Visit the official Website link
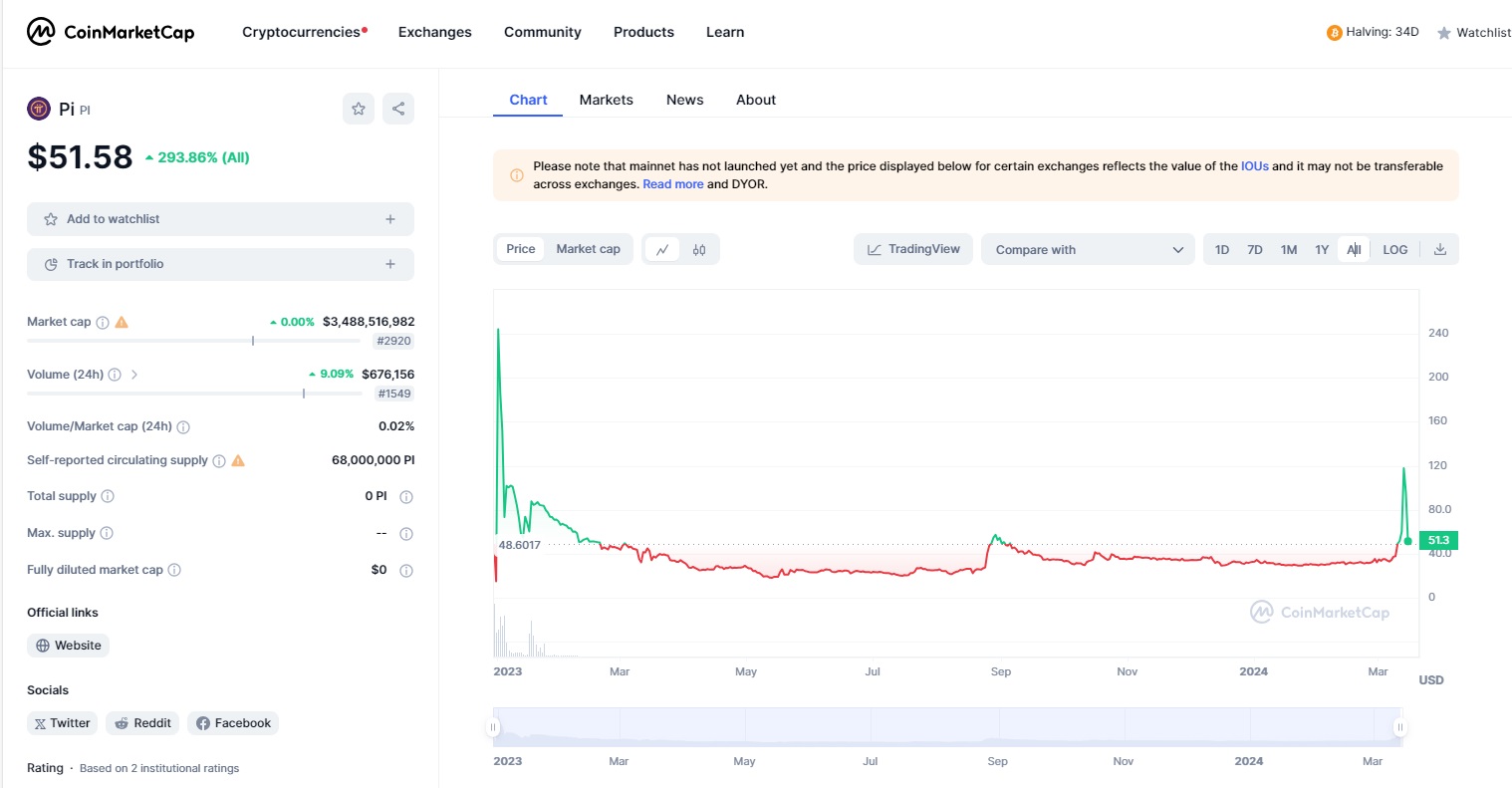This screenshot has height=788, width=1512. tap(69, 646)
